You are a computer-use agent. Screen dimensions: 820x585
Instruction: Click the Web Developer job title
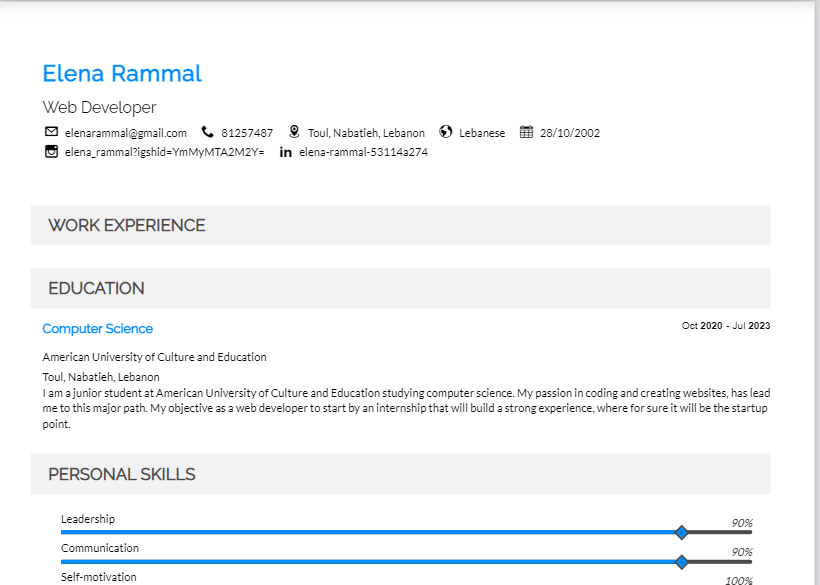(x=99, y=107)
